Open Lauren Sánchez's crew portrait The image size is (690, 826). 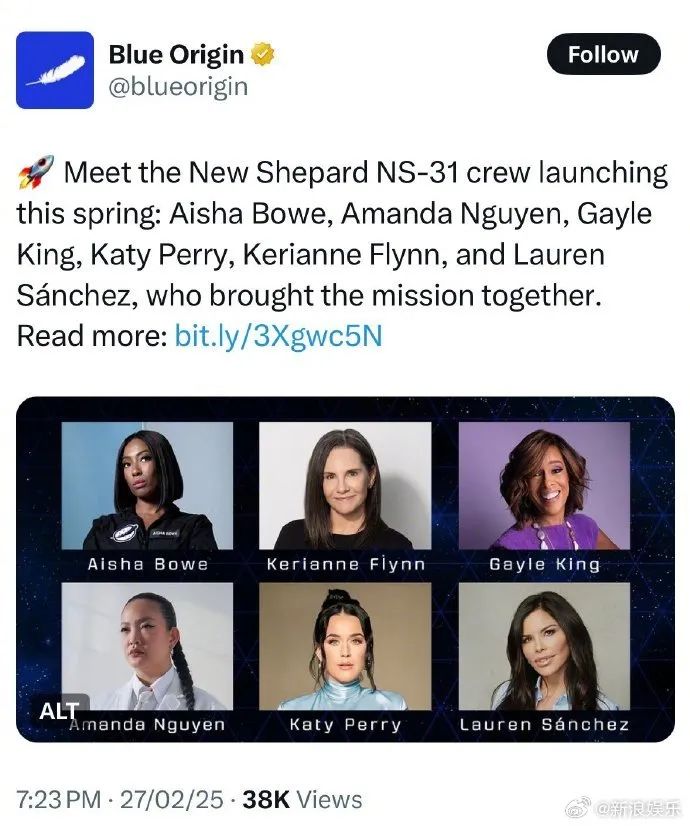click(544, 646)
